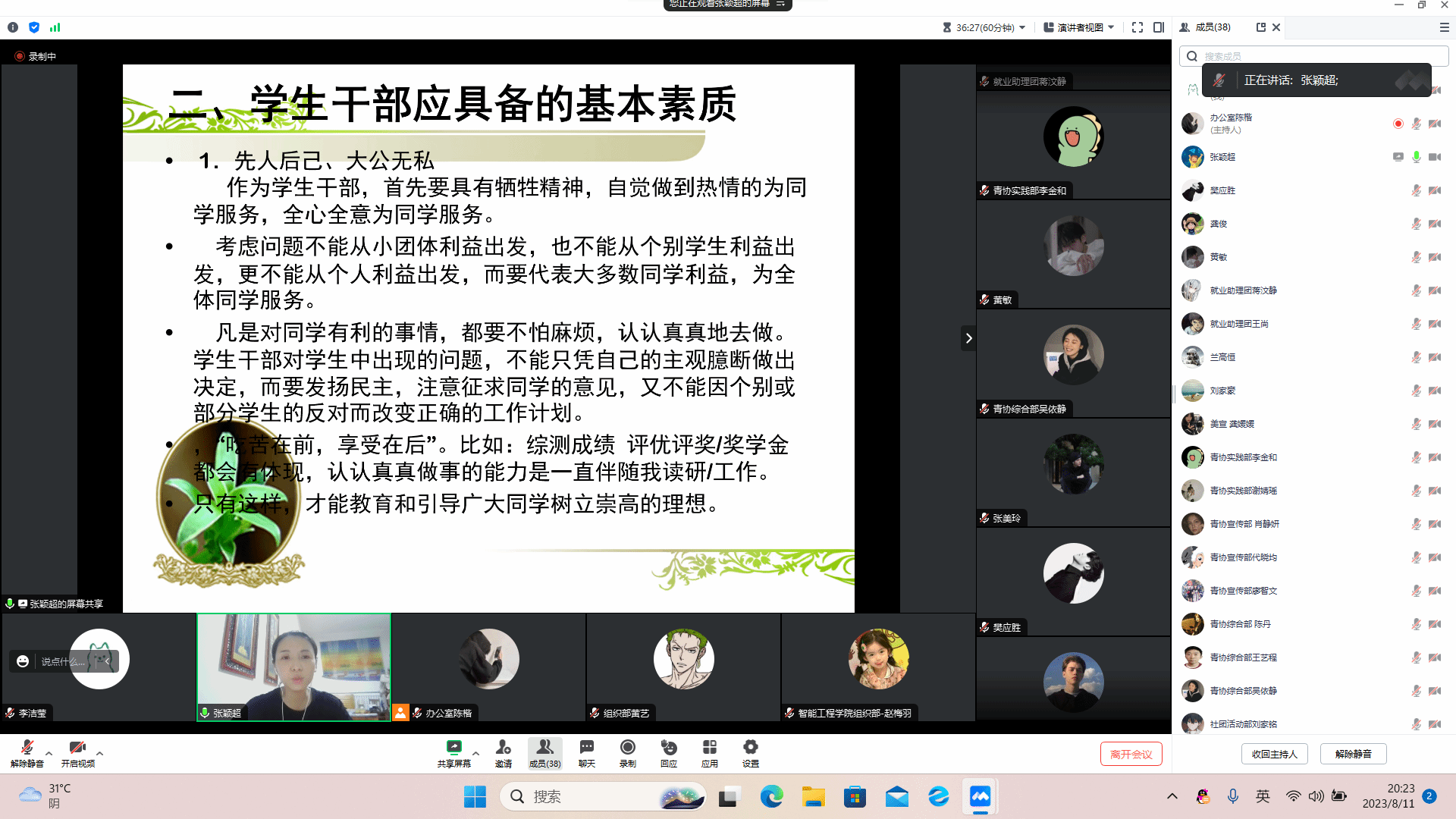Open the Apps (应用) icon

[x=709, y=748]
